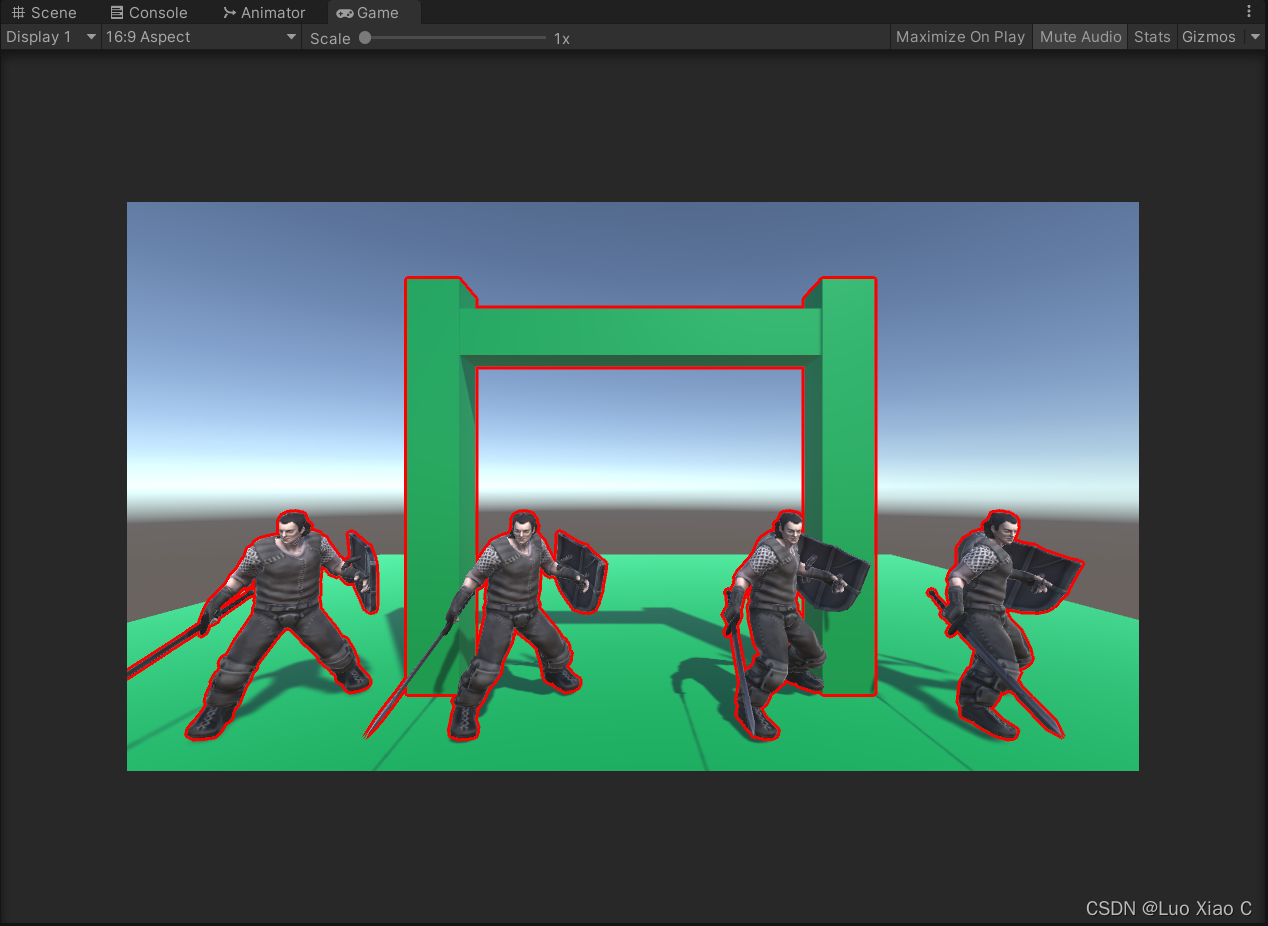Viewport: 1268px width, 926px height.
Task: Click the Animator tab state icon
Action: pos(230,13)
